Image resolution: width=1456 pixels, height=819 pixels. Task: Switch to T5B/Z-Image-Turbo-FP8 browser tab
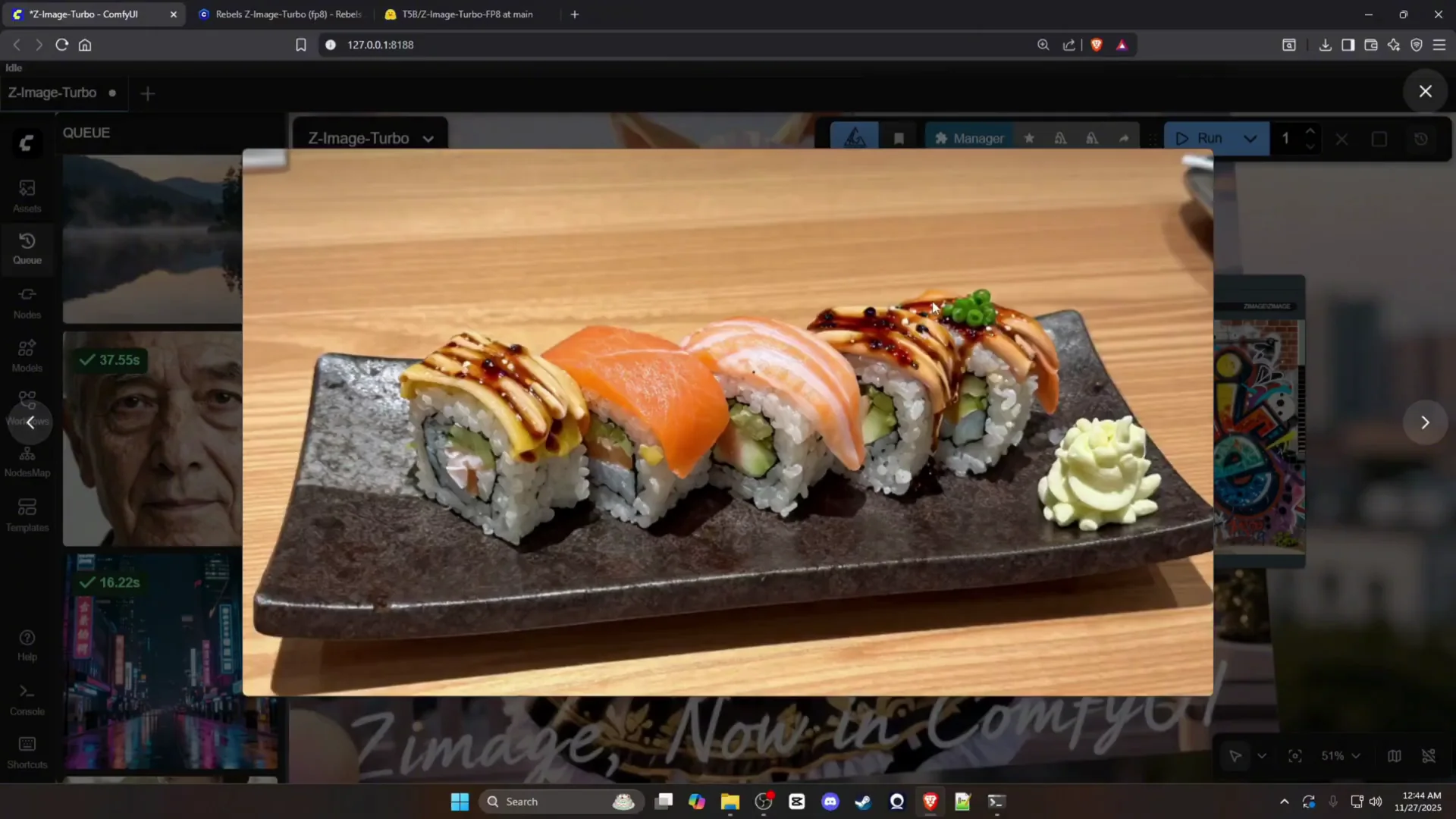click(x=466, y=14)
